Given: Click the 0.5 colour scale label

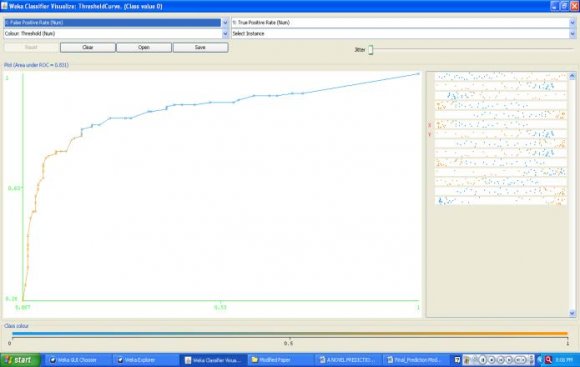Looking at the screenshot, I should pyautogui.click(x=289, y=343).
